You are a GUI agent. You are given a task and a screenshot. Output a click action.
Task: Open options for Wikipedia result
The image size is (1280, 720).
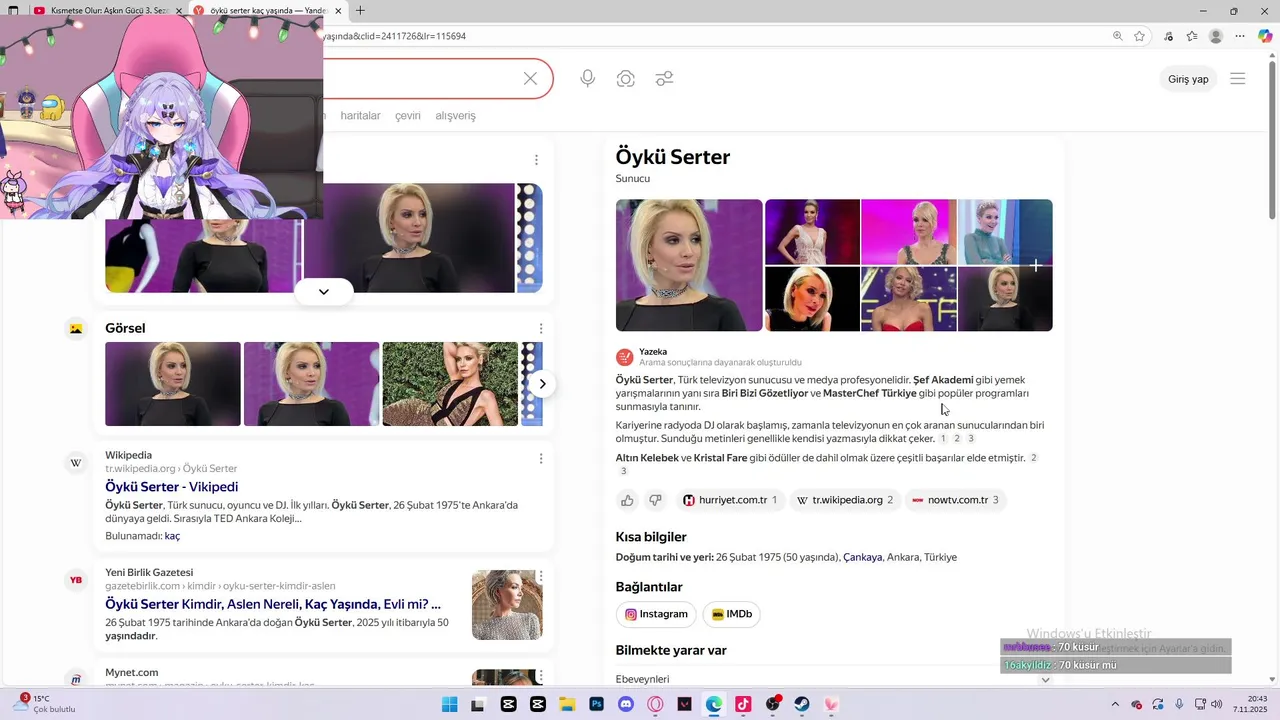[541, 459]
